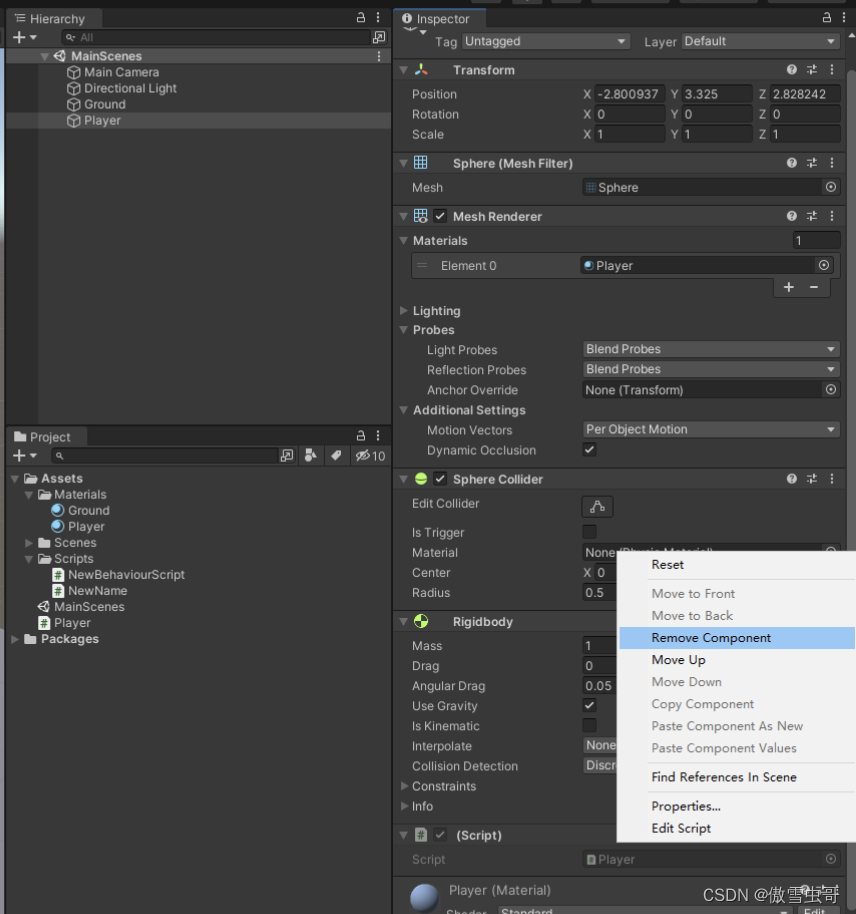This screenshot has height=914, width=856.
Task: Open the Light Probes dropdown
Action: point(711,349)
